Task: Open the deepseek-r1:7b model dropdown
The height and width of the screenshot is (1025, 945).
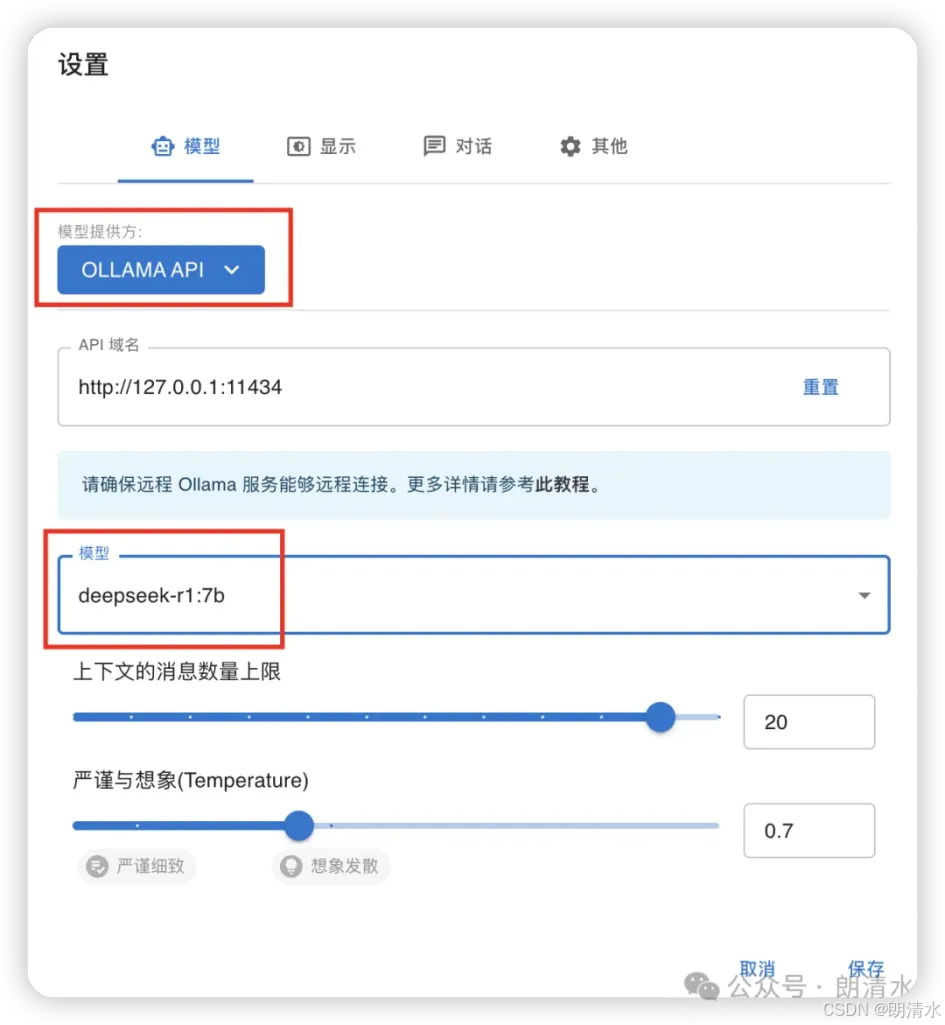Action: [x=474, y=596]
